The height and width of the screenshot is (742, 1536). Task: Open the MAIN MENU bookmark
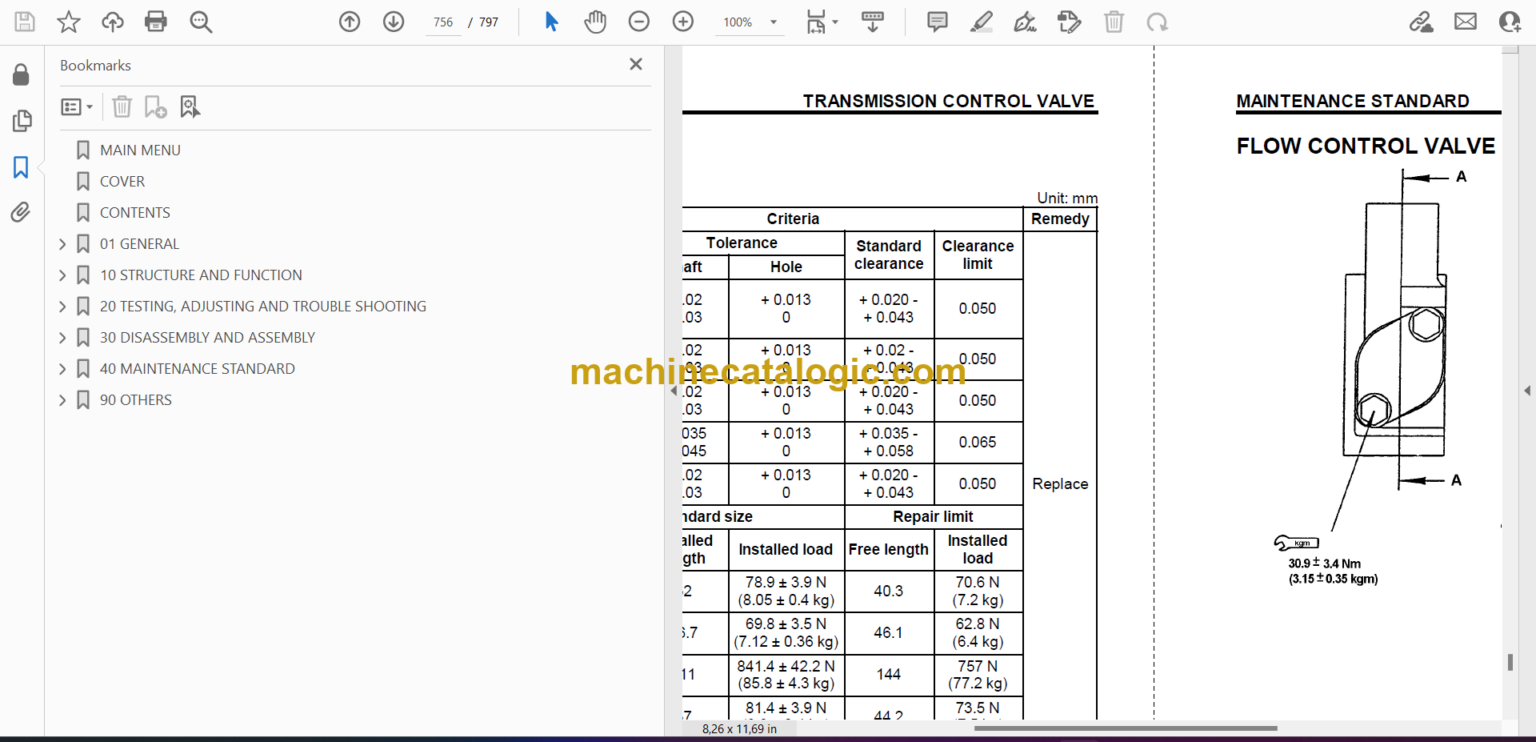coord(140,149)
